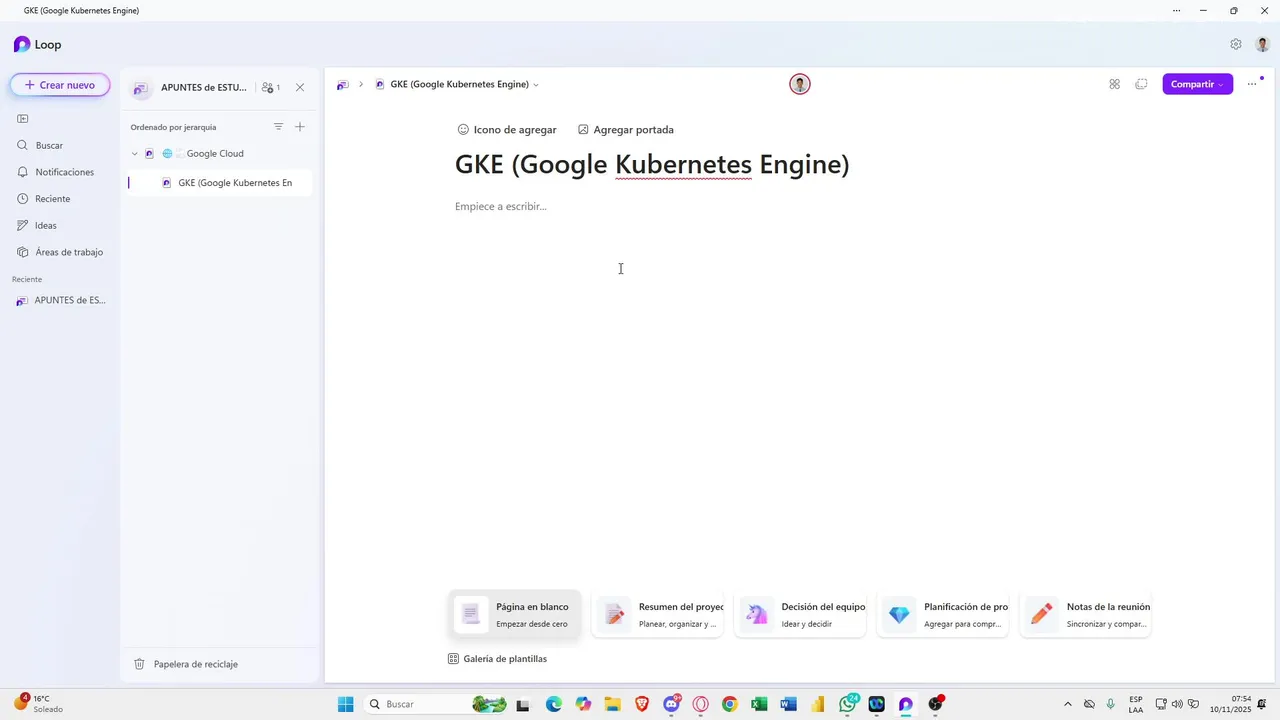Open Word from taskbar
The height and width of the screenshot is (720, 1280).
click(x=788, y=704)
